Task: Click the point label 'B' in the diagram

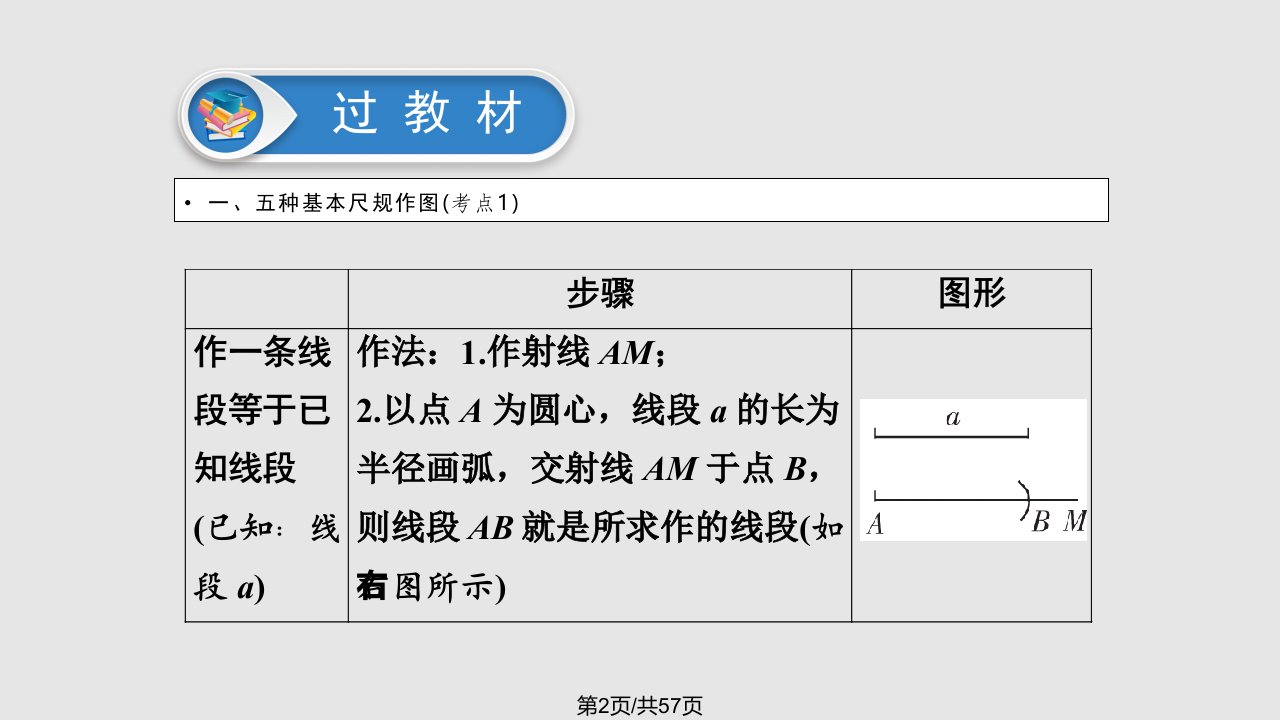Action: tap(1040, 522)
